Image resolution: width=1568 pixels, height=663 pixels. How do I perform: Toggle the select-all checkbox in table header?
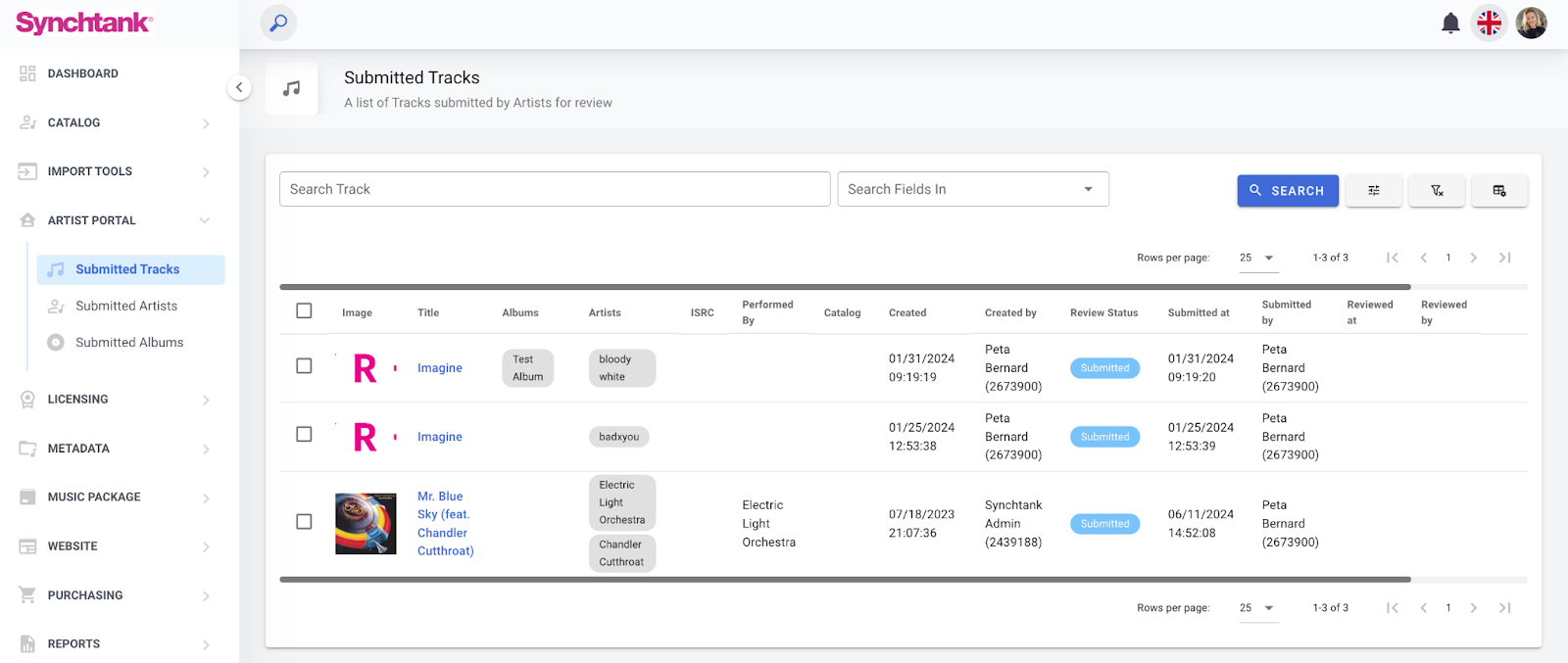click(x=304, y=311)
